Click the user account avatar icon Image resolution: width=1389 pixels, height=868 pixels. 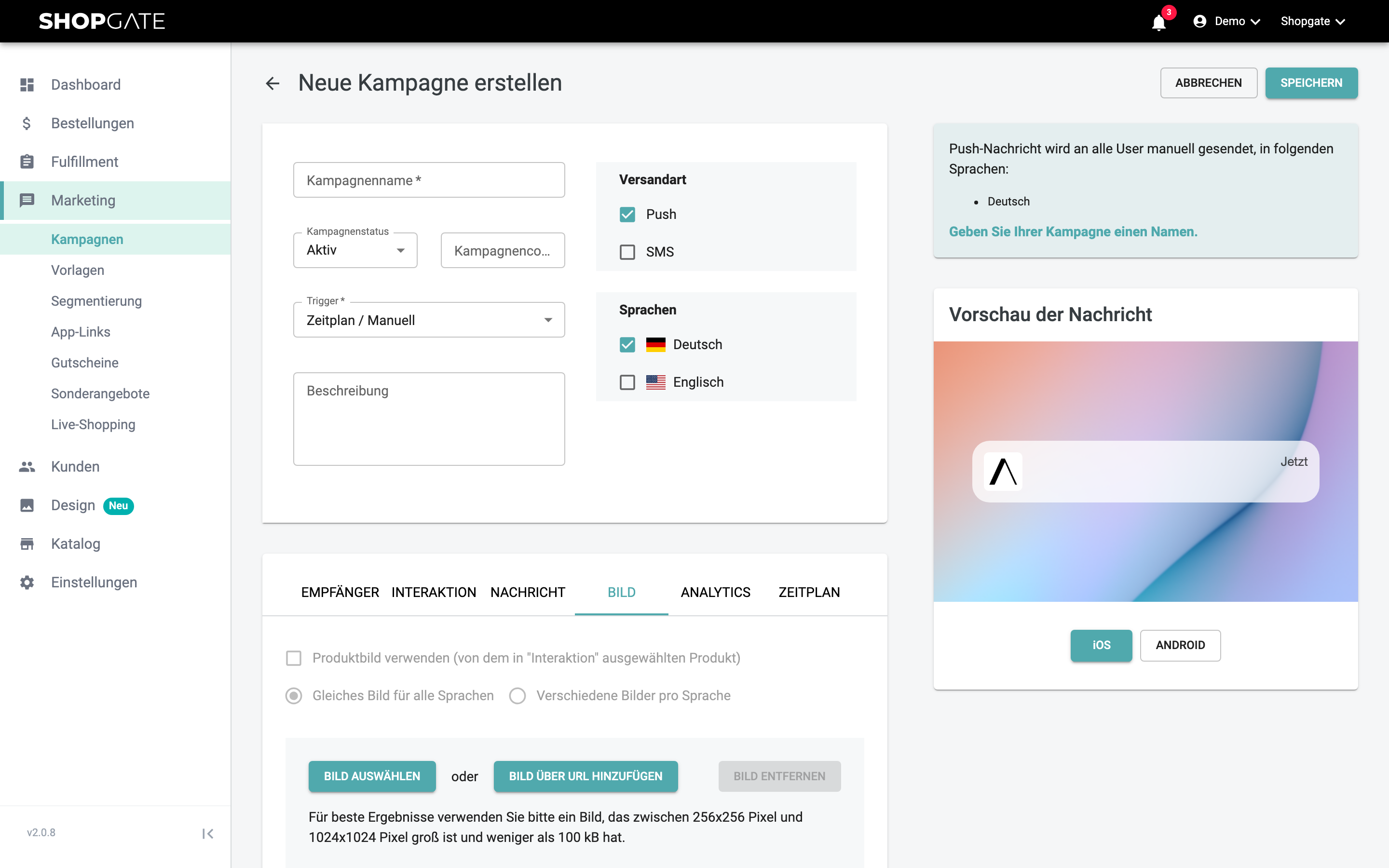(1199, 21)
